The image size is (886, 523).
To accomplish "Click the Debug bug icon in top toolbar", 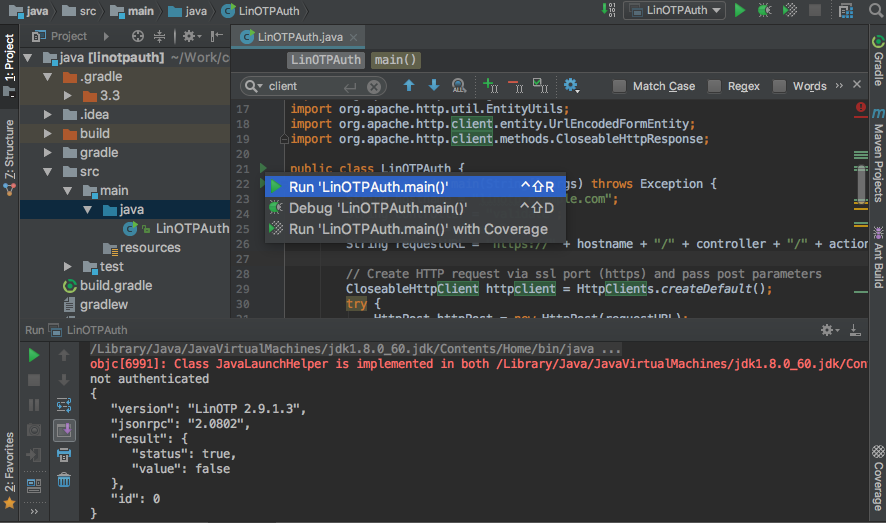I will [765, 11].
